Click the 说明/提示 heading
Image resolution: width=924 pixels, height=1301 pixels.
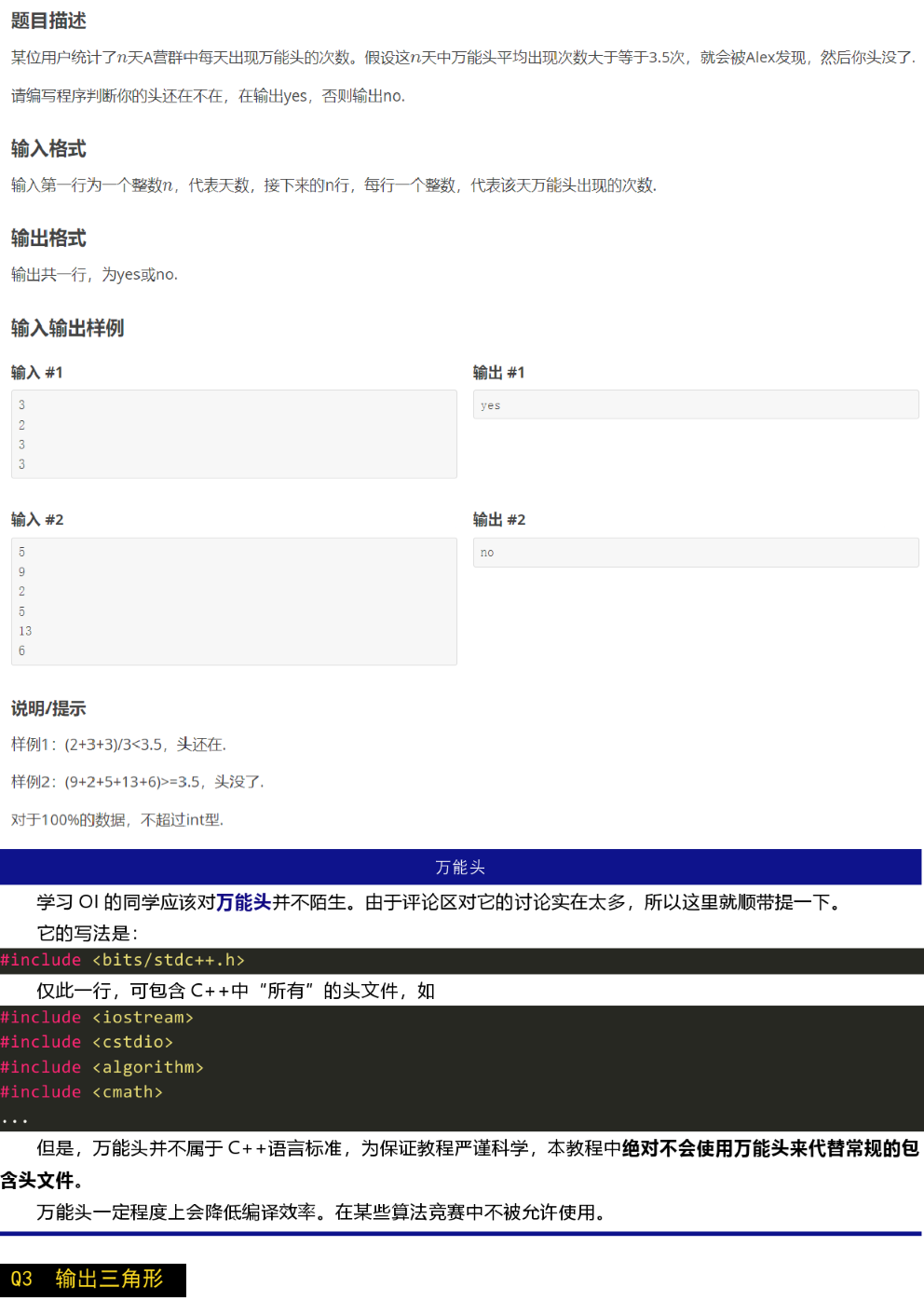coord(48,708)
